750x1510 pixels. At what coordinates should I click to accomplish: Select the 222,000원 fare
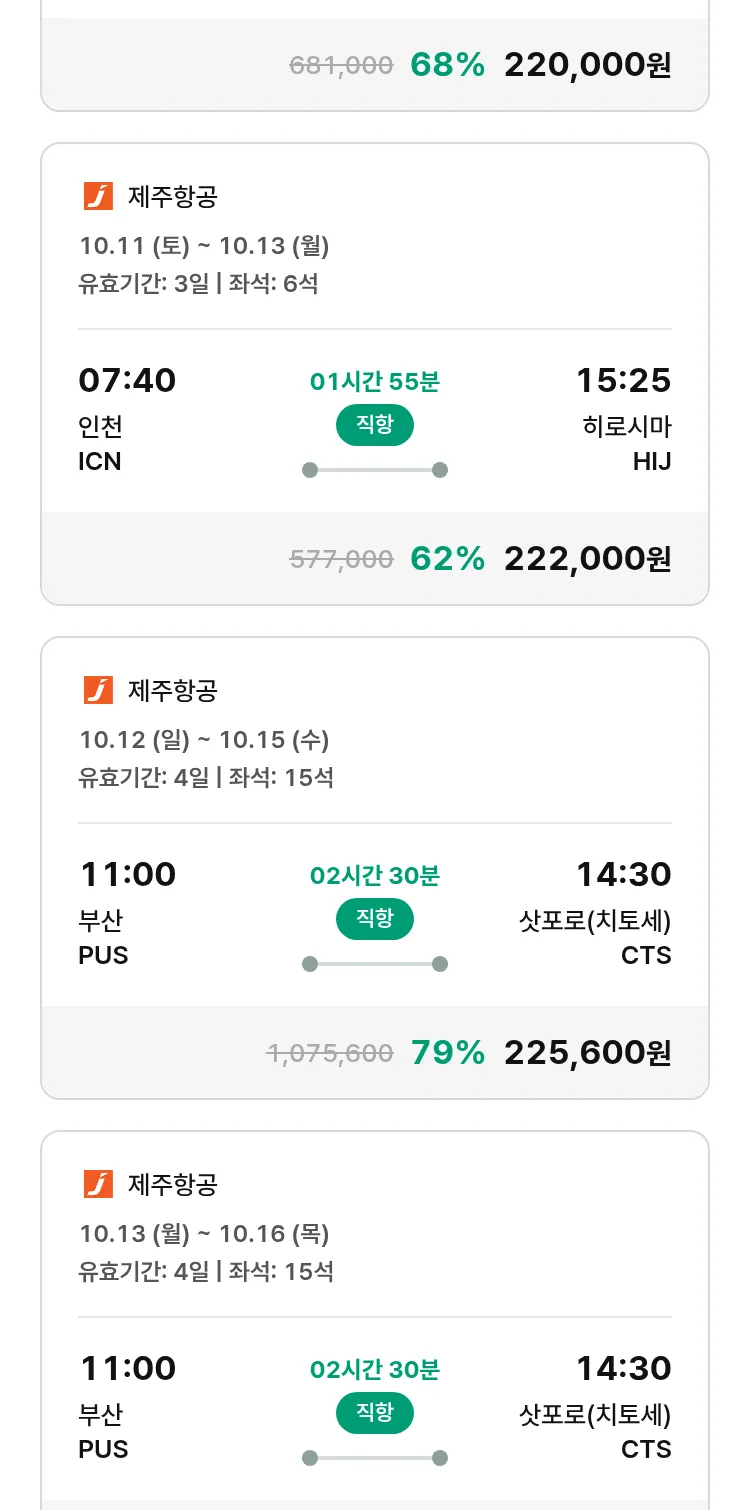coord(587,558)
